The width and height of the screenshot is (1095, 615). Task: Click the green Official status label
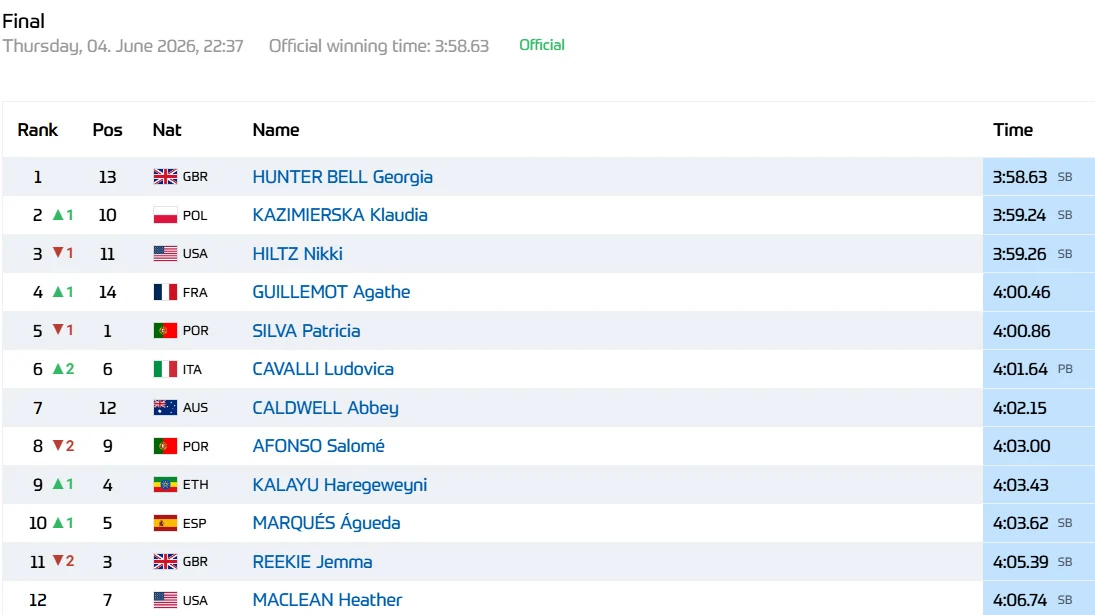542,45
